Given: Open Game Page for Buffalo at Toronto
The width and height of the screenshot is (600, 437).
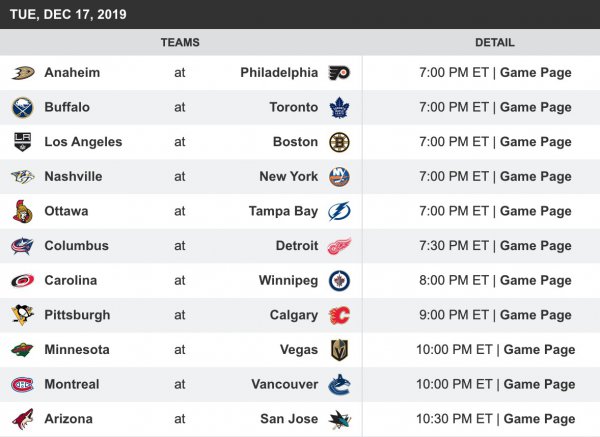Looking at the screenshot, I should click(x=535, y=107).
